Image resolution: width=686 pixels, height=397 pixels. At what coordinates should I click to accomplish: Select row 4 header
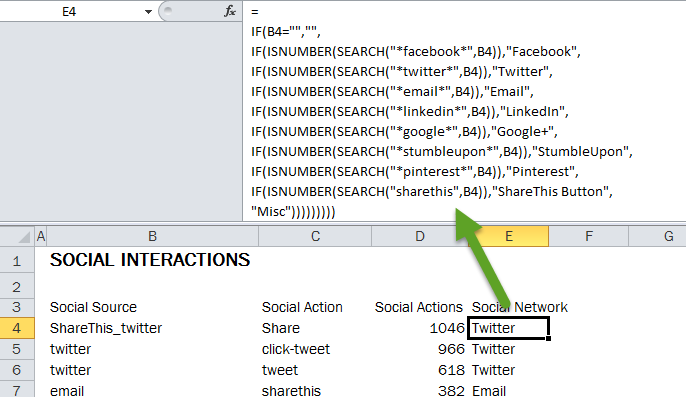click(17, 328)
